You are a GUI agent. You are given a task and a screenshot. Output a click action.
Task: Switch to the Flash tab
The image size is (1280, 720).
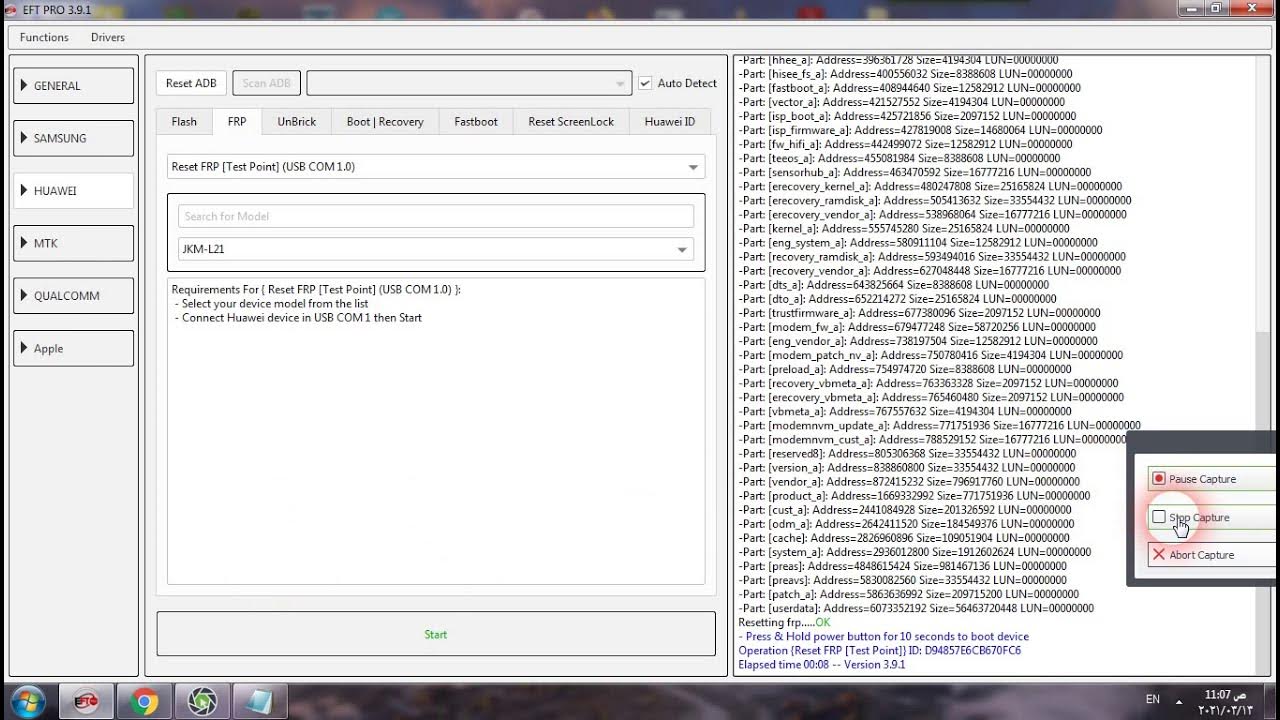coord(184,121)
